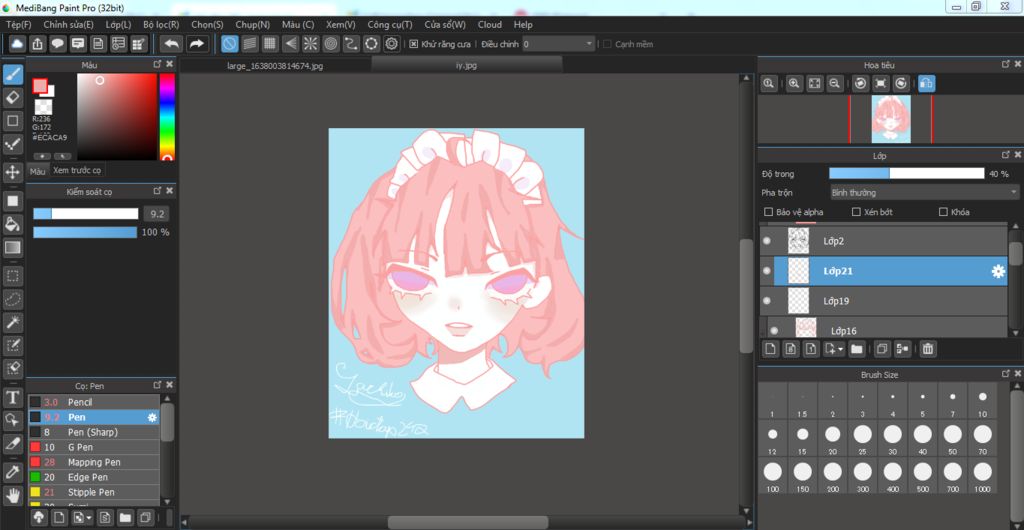
Task: Toggle Khử răng cưa checkbox
Action: click(413, 44)
